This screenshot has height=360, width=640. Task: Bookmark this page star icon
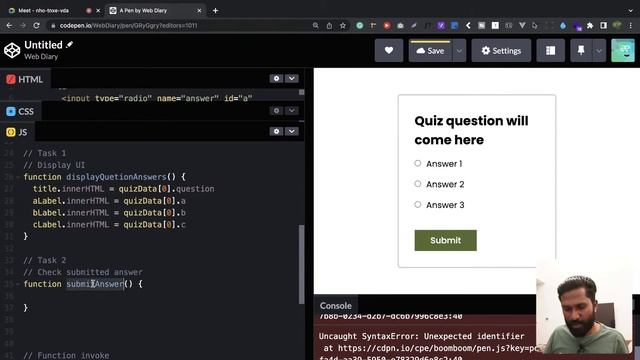(342, 25)
